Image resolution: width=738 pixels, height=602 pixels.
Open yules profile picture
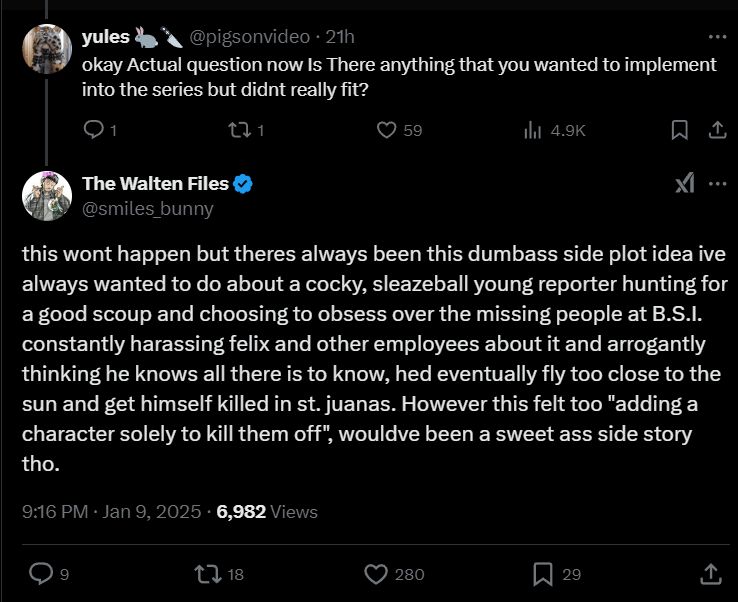pos(47,46)
